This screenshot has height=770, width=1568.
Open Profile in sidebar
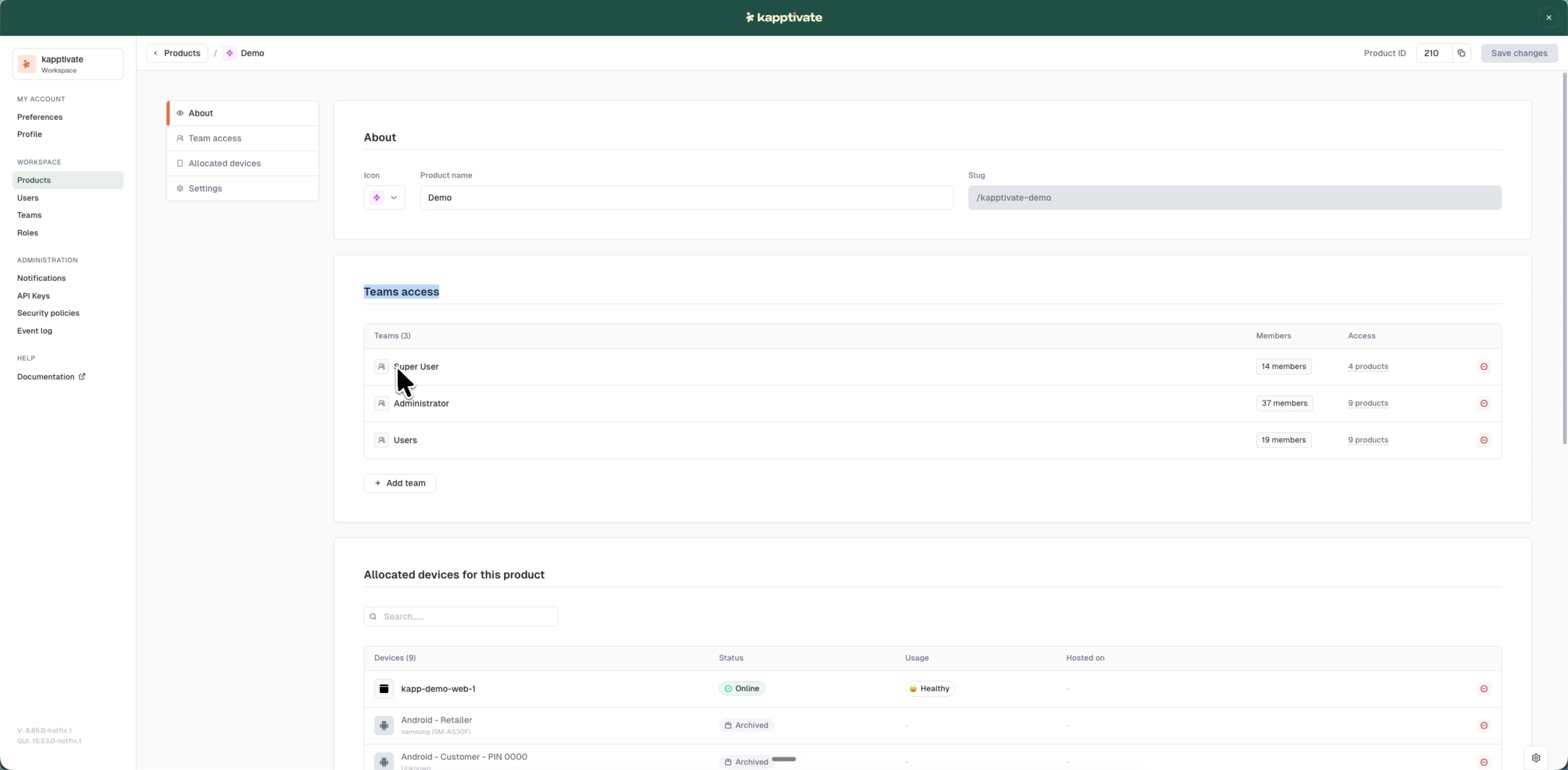[29, 134]
